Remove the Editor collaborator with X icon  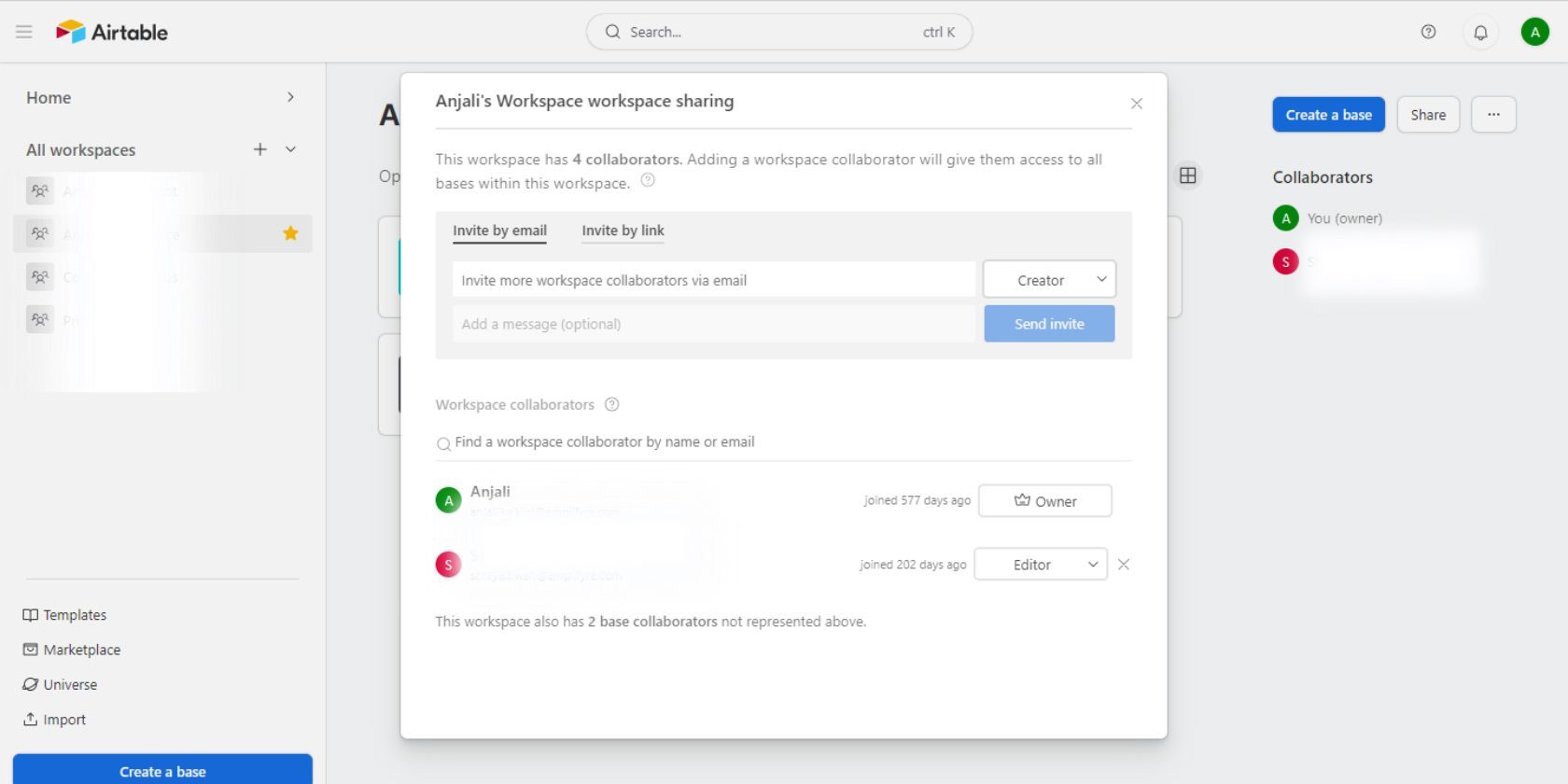pyautogui.click(x=1124, y=565)
